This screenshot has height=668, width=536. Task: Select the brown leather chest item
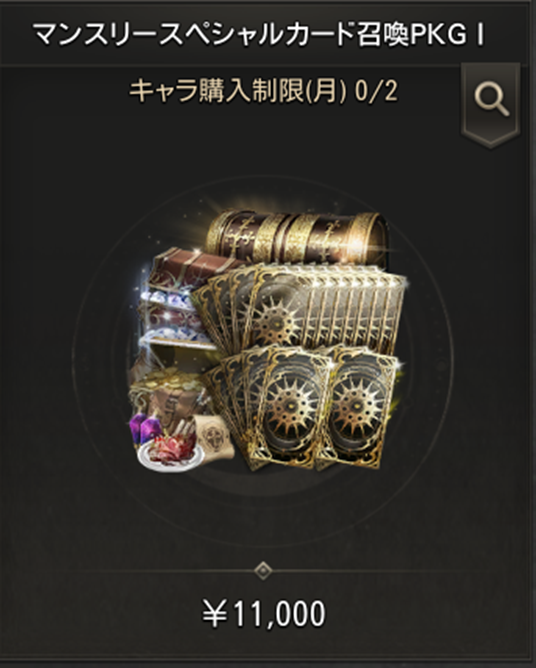click(187, 267)
